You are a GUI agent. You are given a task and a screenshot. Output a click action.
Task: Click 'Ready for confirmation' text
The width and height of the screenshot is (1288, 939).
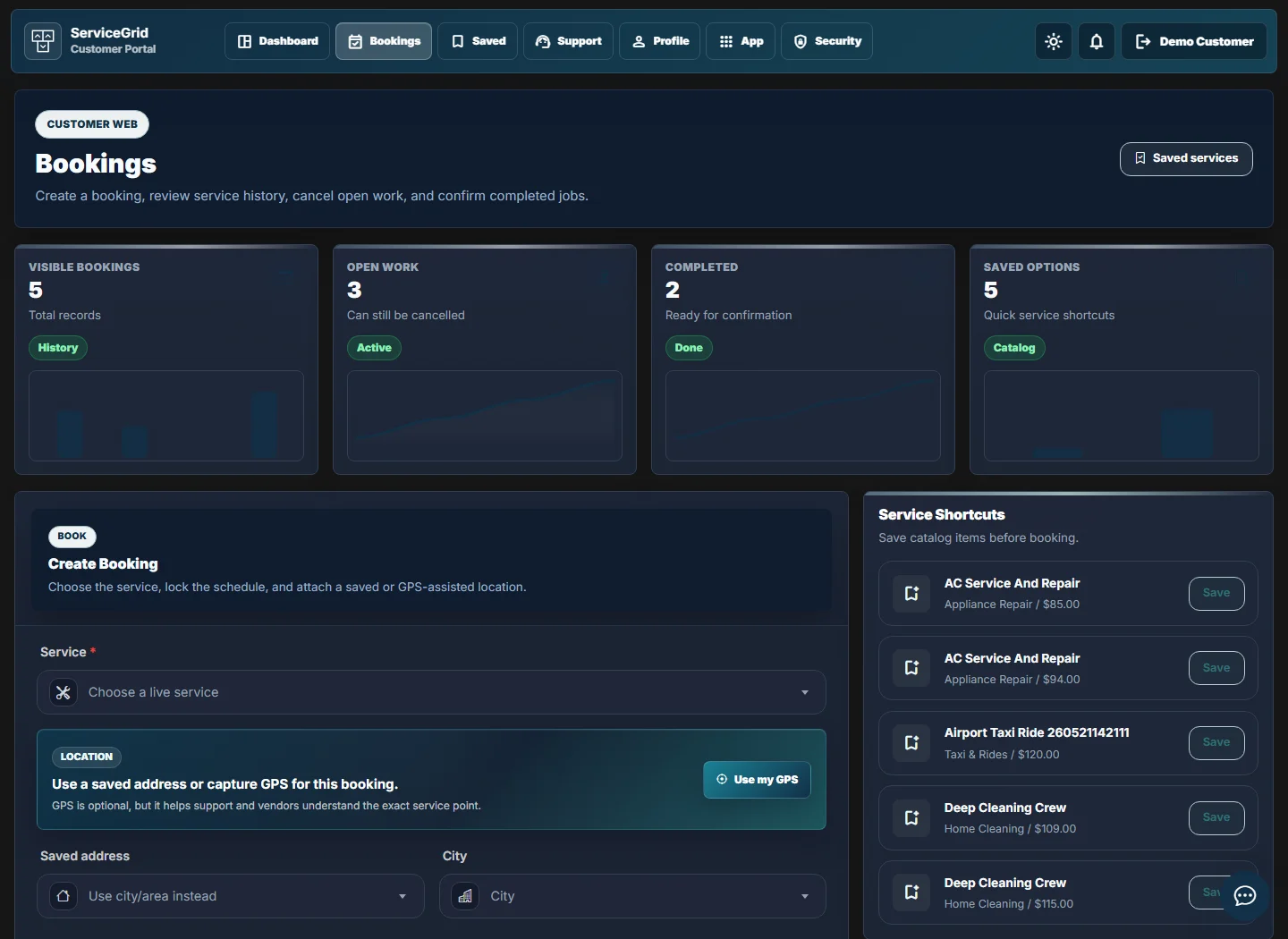729,316
